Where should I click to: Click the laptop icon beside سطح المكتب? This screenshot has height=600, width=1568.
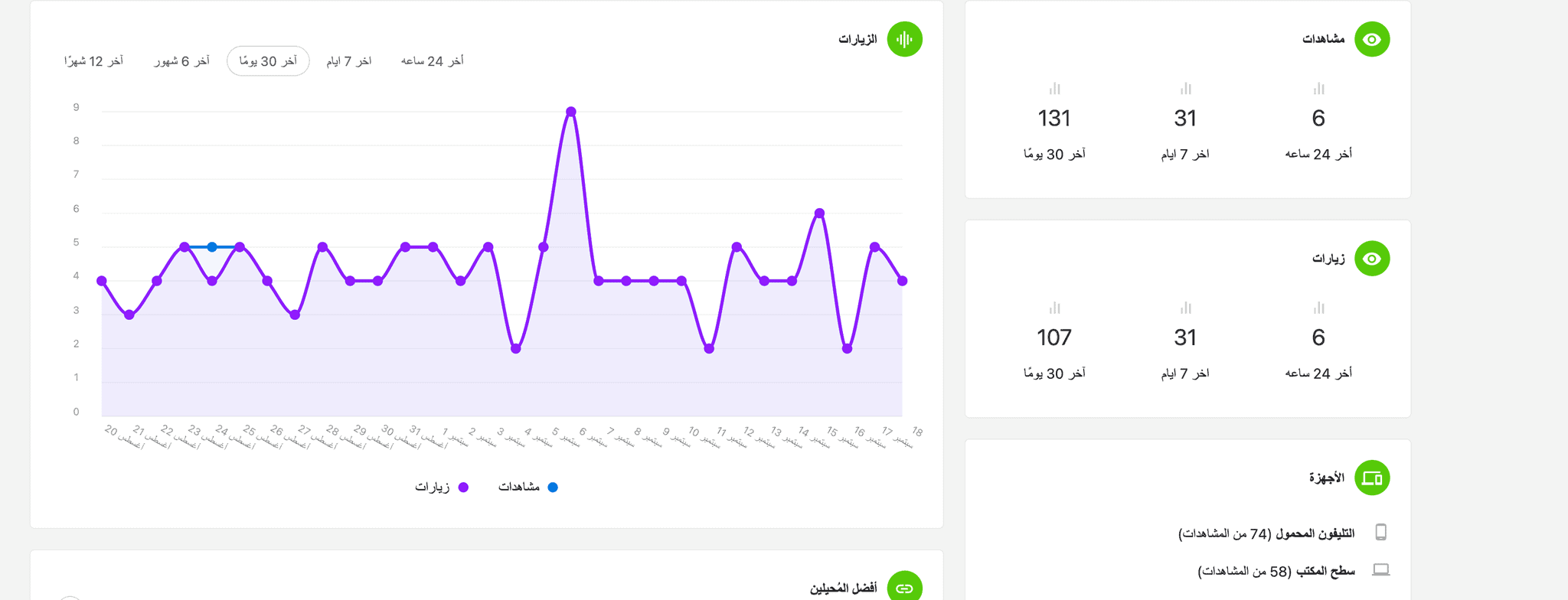pos(1380,570)
